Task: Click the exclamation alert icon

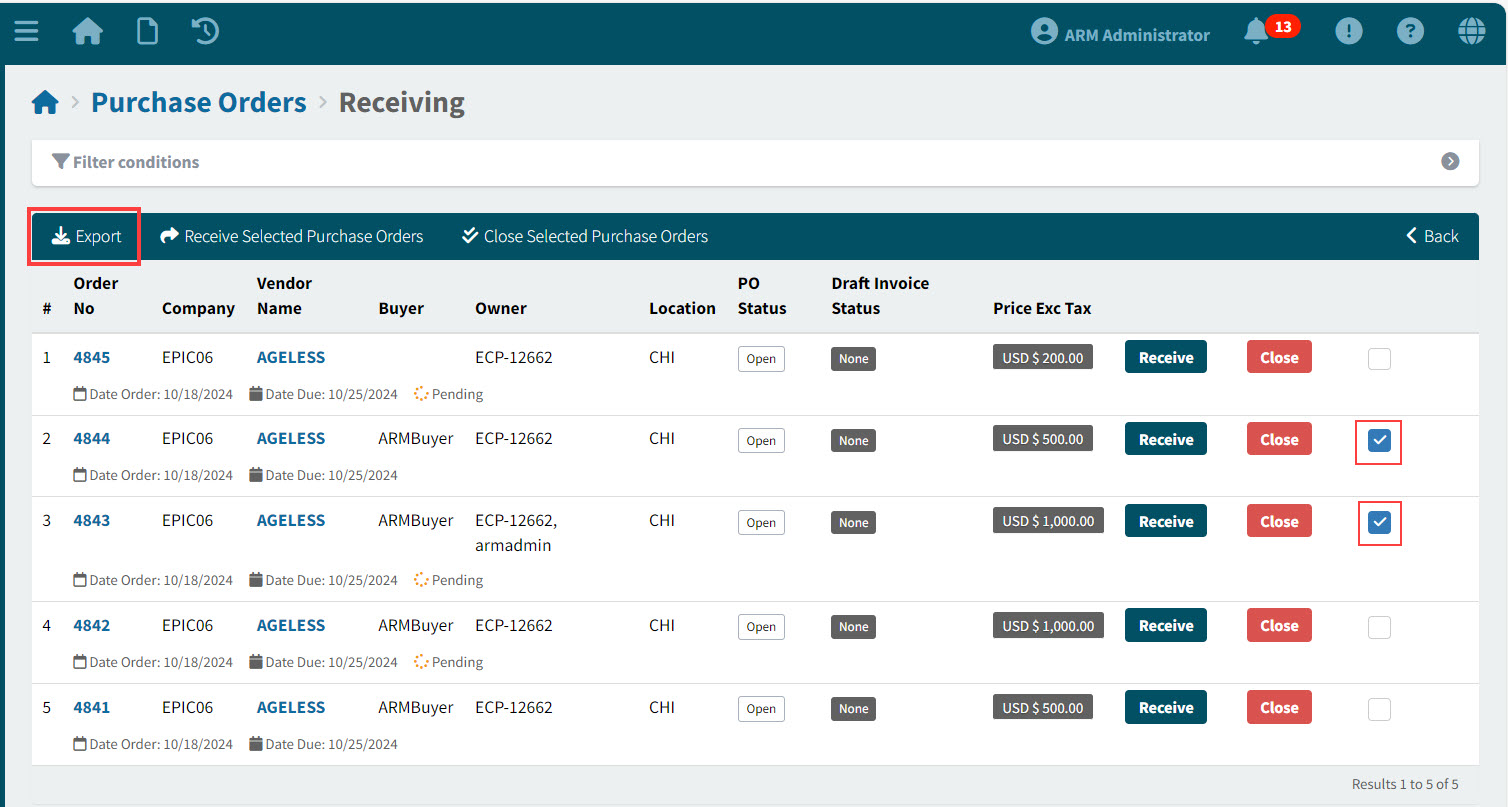Action: [x=1349, y=32]
